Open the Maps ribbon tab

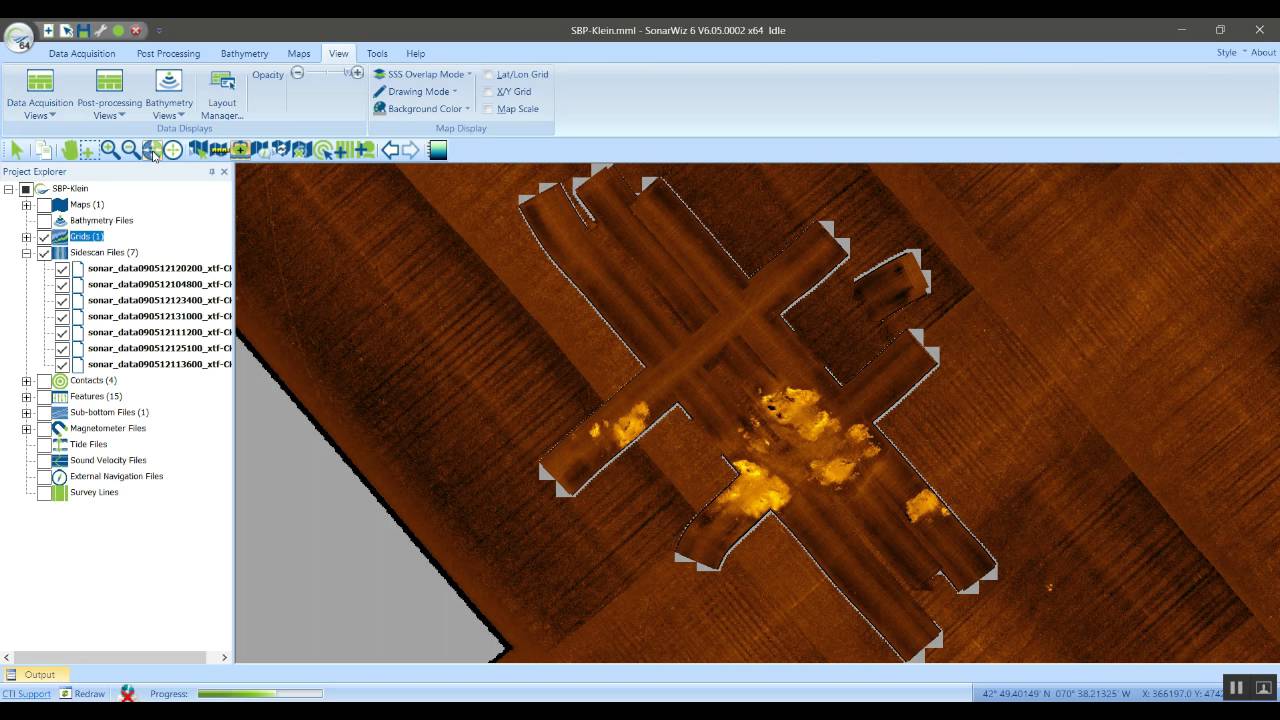[x=299, y=54]
